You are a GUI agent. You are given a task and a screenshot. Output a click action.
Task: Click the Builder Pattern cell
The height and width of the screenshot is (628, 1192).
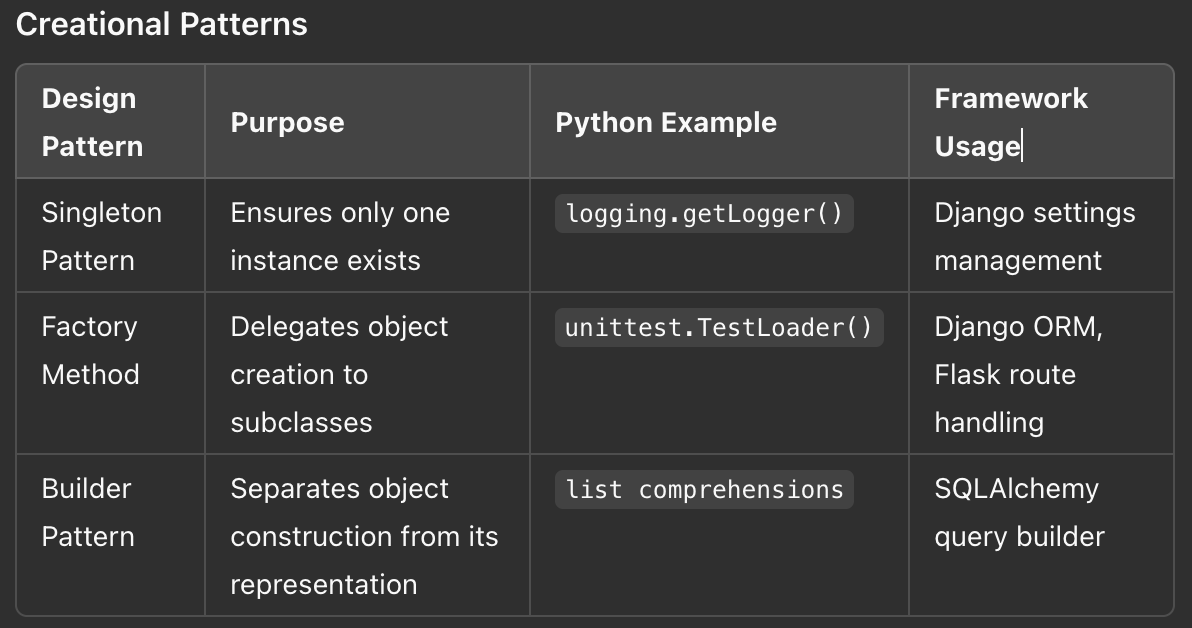tap(110, 535)
